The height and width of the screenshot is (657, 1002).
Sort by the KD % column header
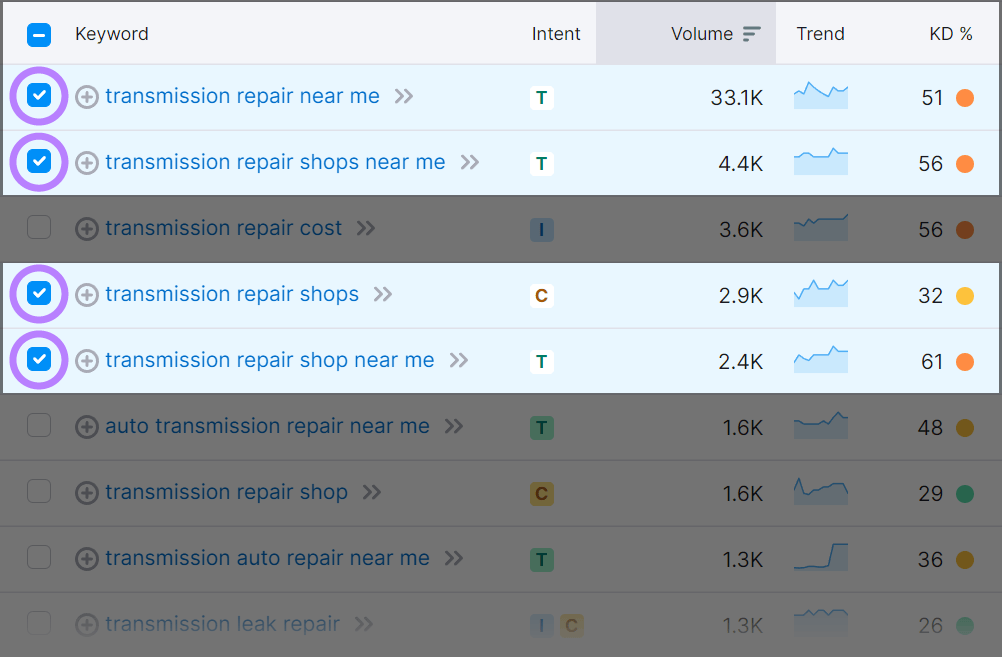[951, 34]
